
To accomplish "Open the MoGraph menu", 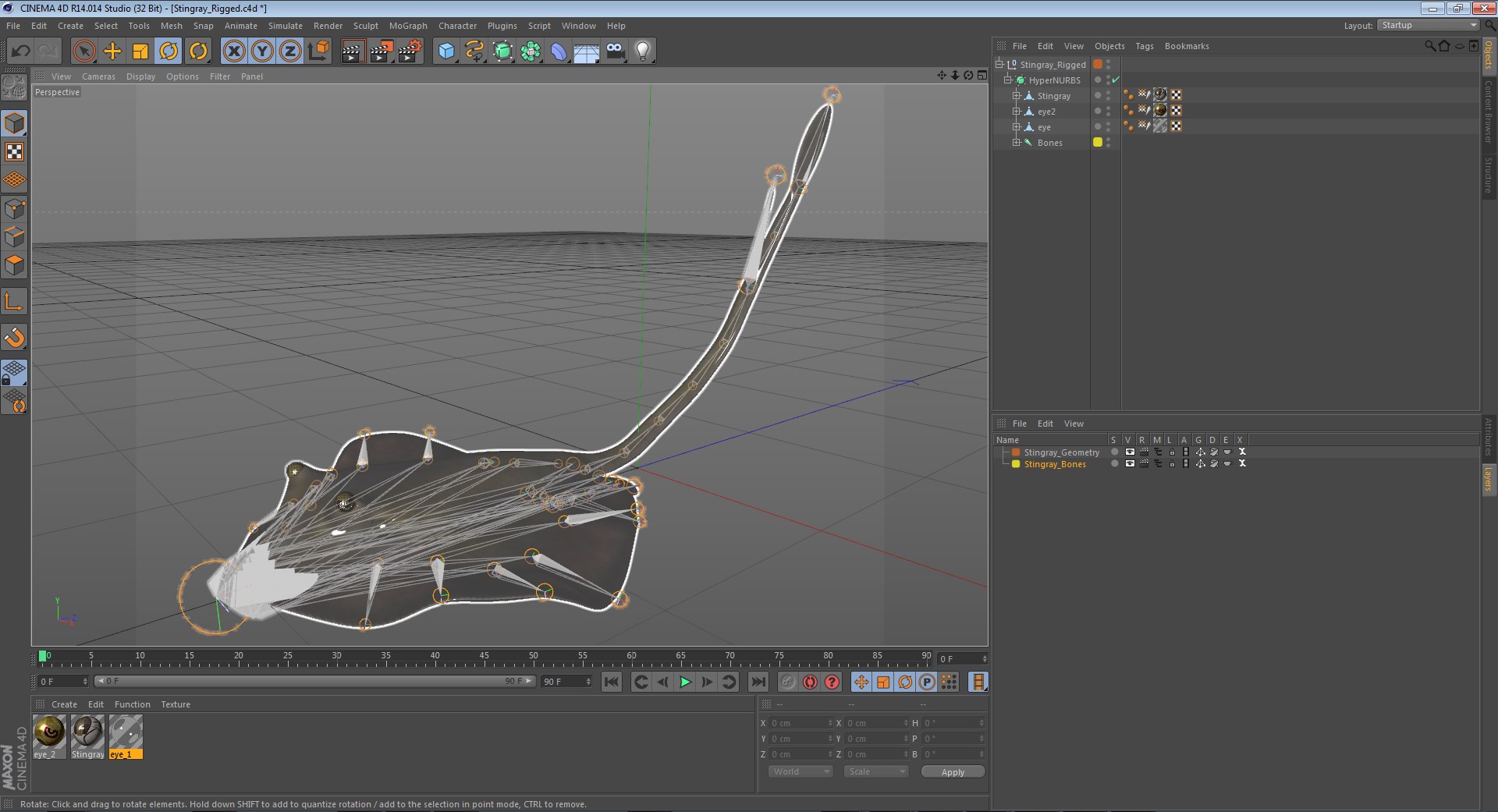I will [408, 26].
